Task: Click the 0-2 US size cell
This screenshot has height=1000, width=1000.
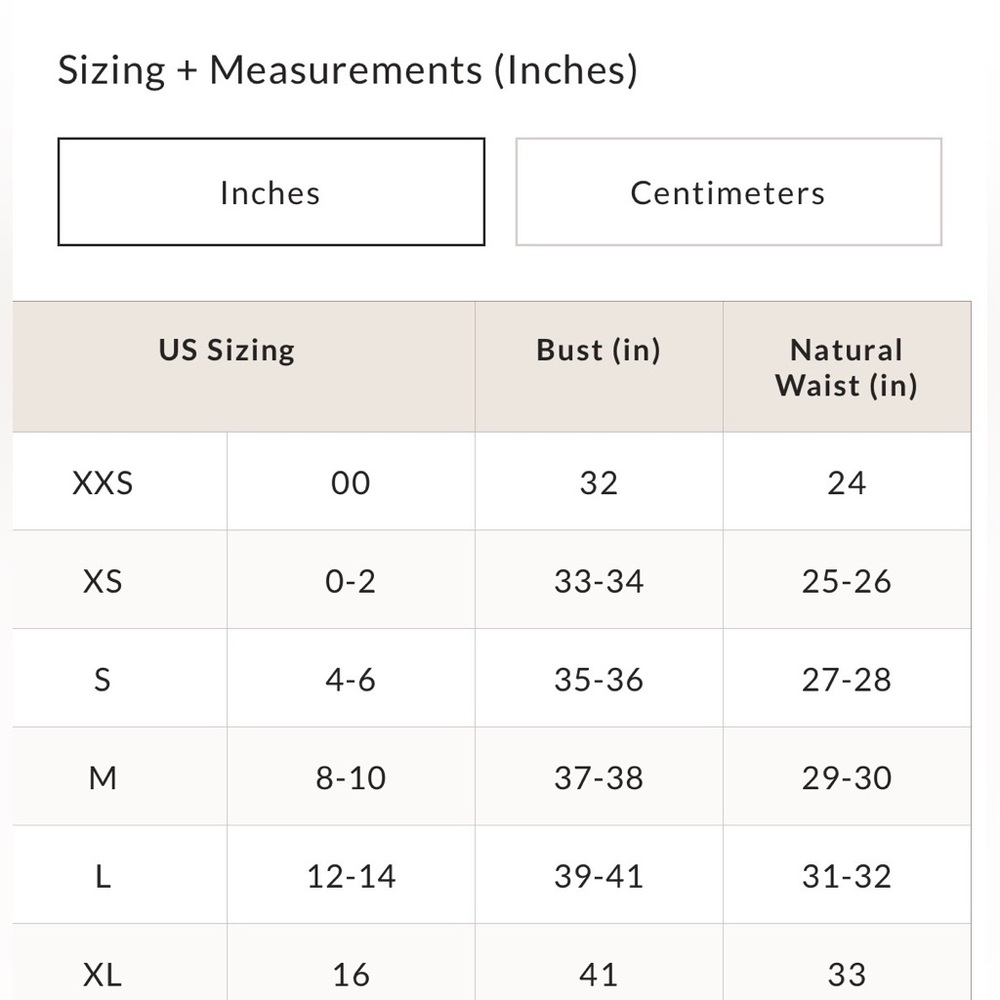Action: pyautogui.click(x=351, y=580)
